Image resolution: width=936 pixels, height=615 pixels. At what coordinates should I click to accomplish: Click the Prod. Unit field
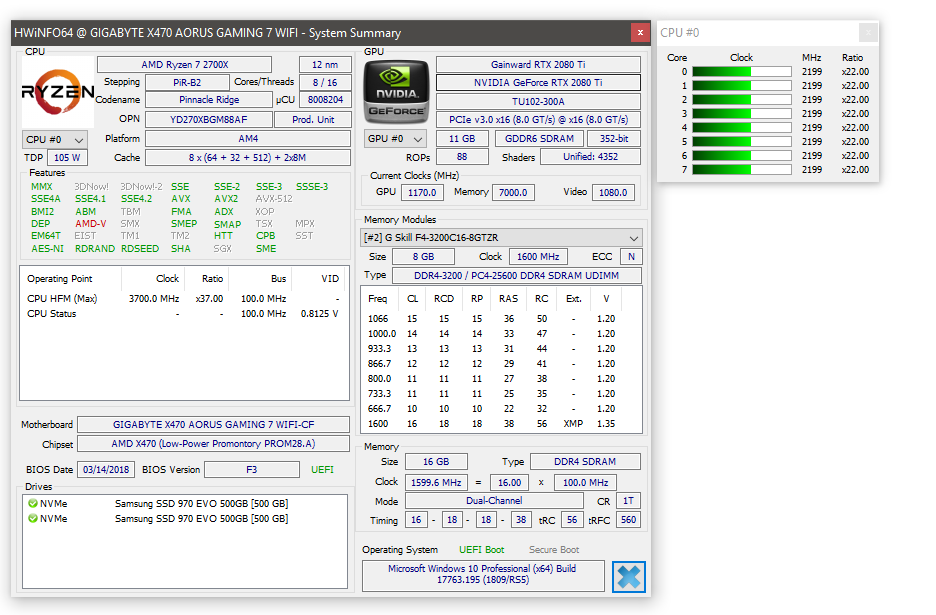pos(313,119)
